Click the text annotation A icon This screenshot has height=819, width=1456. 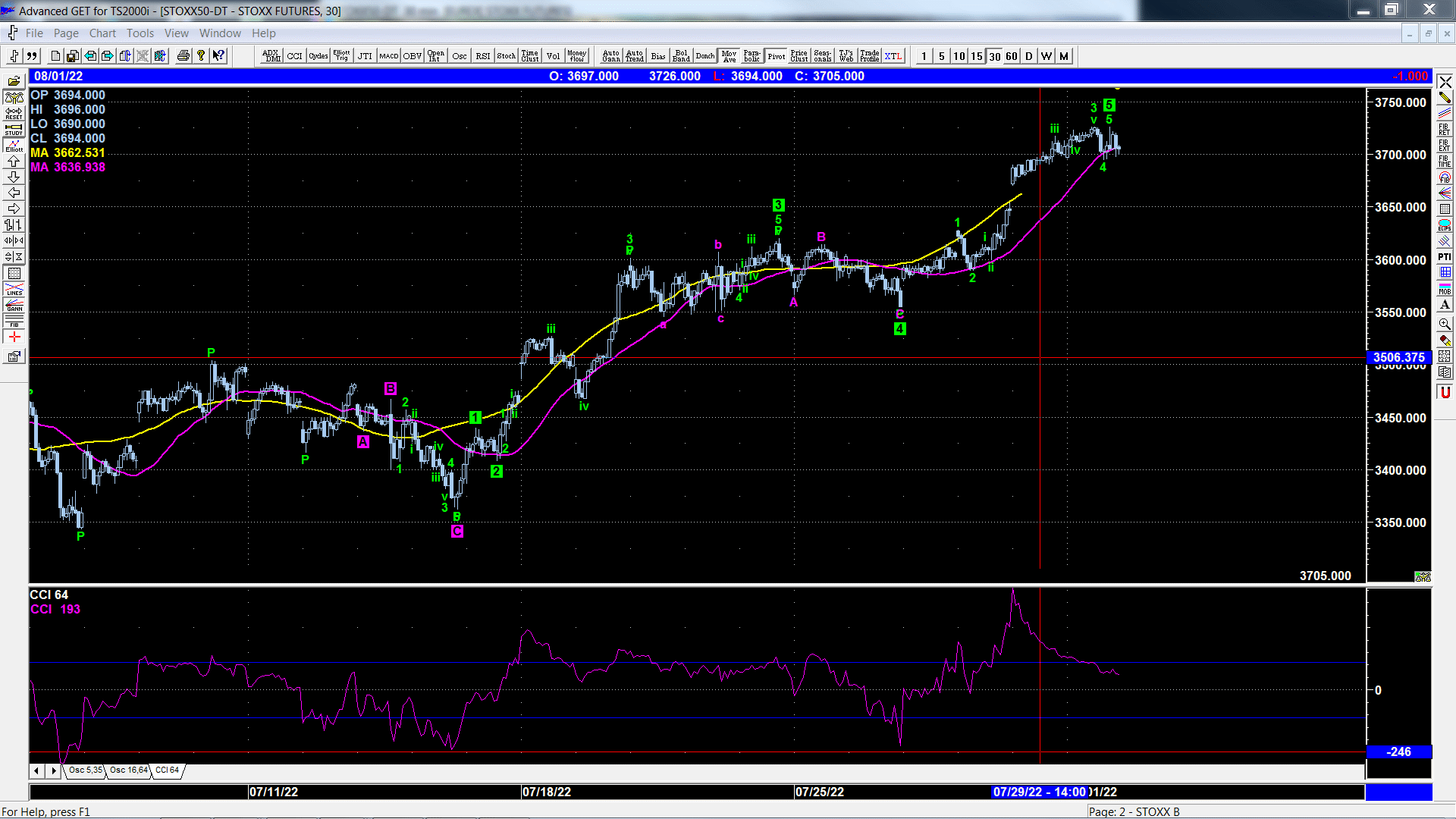(1445, 305)
